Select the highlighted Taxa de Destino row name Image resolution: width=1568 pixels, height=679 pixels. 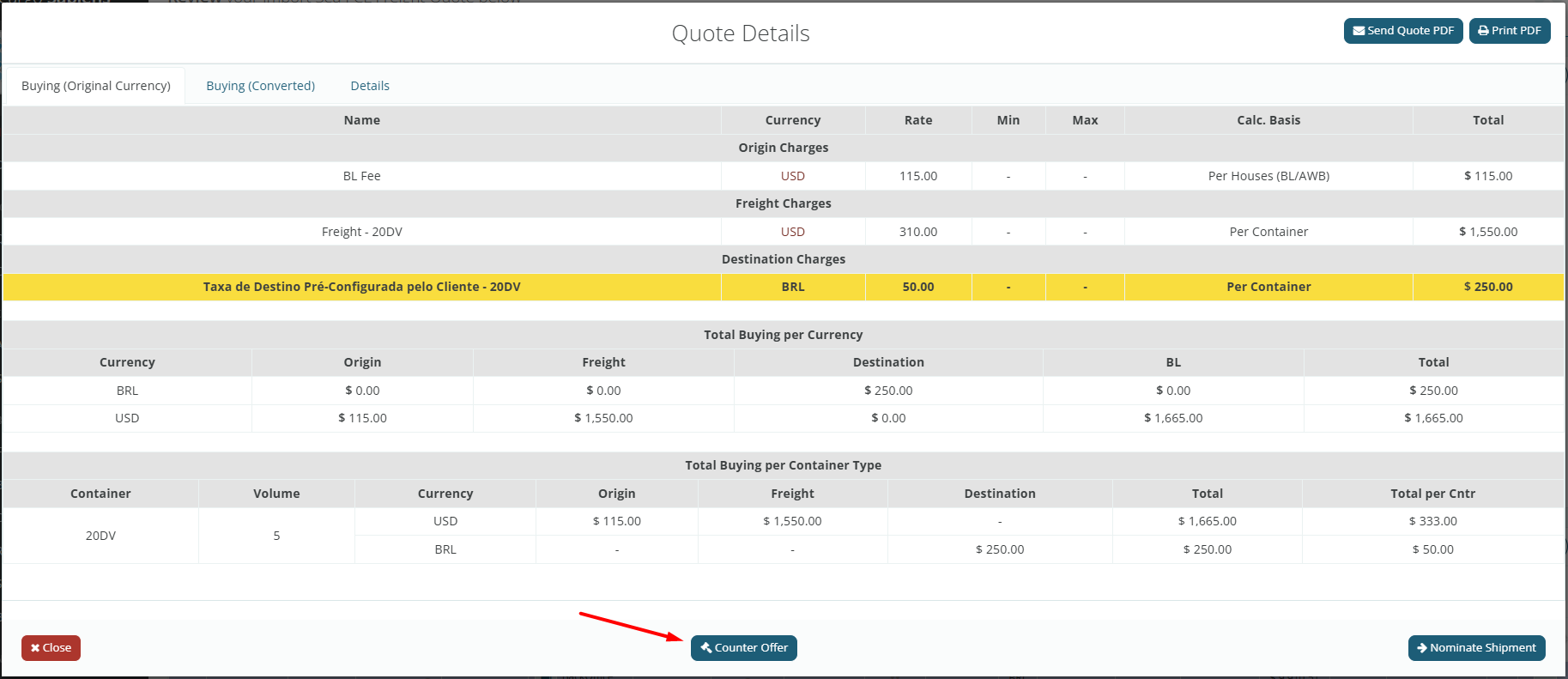click(x=361, y=287)
